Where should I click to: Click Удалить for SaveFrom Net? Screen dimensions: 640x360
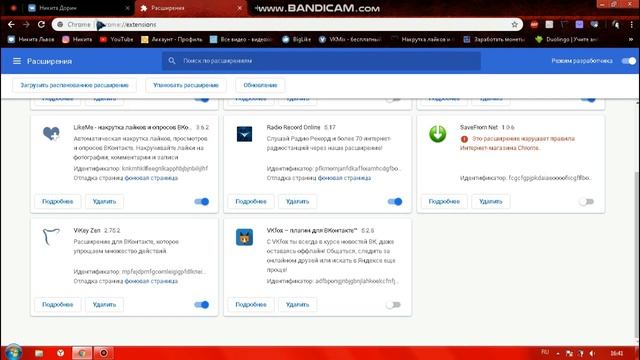pyautogui.click(x=491, y=201)
